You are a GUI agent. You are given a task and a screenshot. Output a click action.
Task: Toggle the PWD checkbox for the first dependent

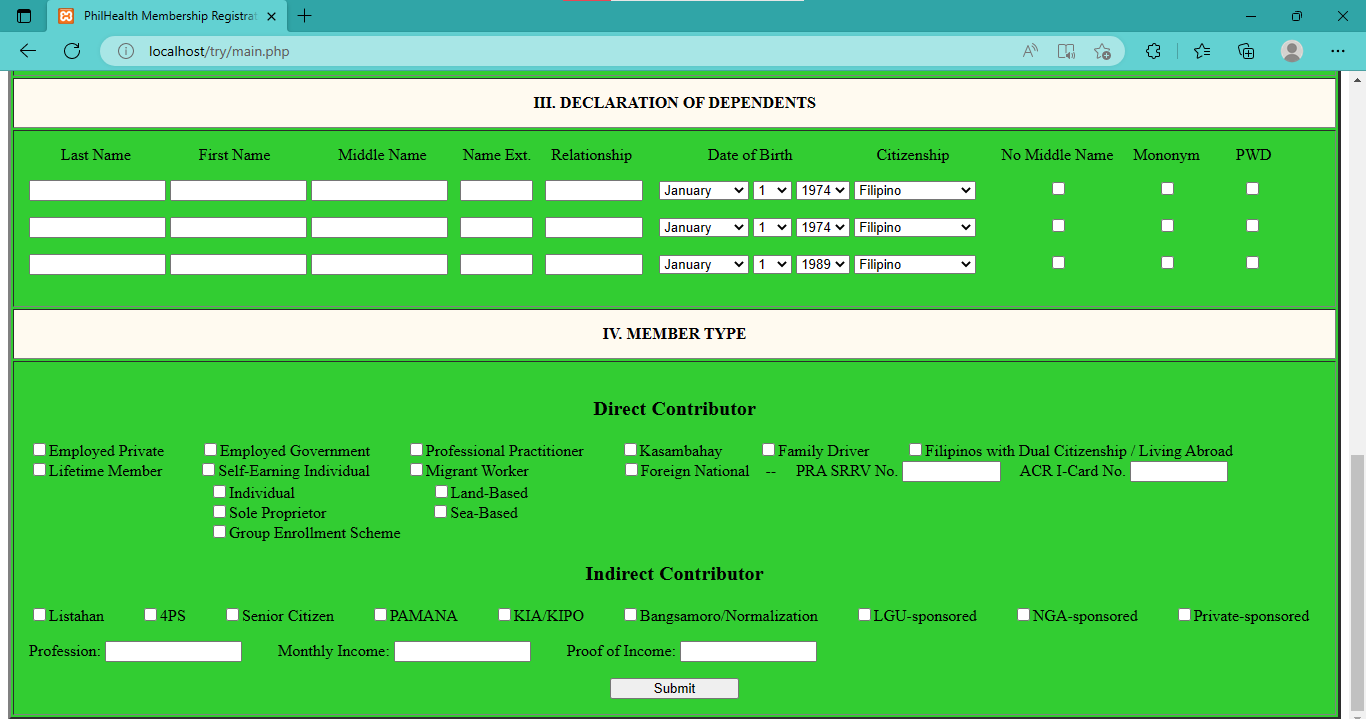(1252, 186)
